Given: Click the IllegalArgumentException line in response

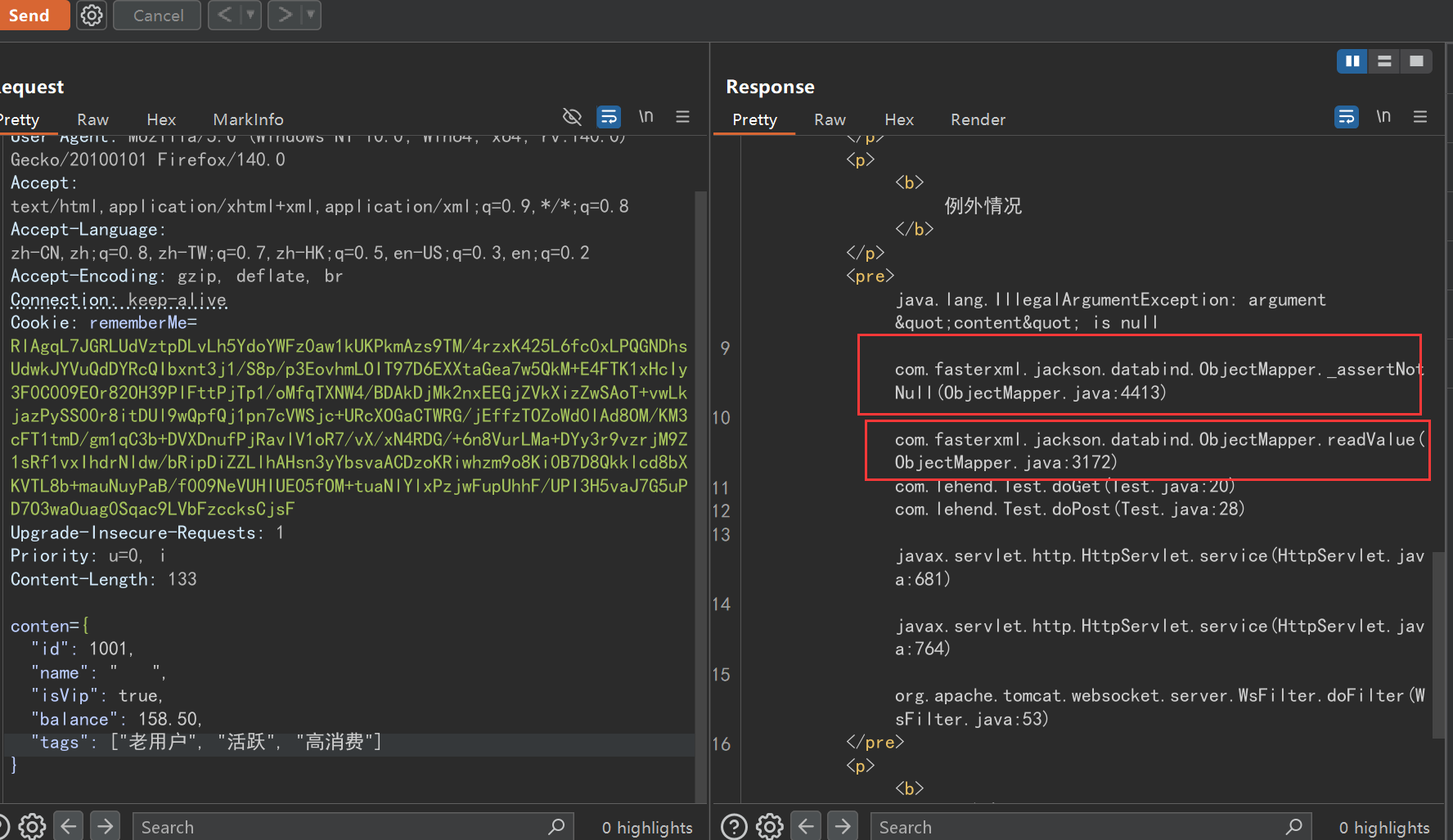Looking at the screenshot, I should (1110, 312).
